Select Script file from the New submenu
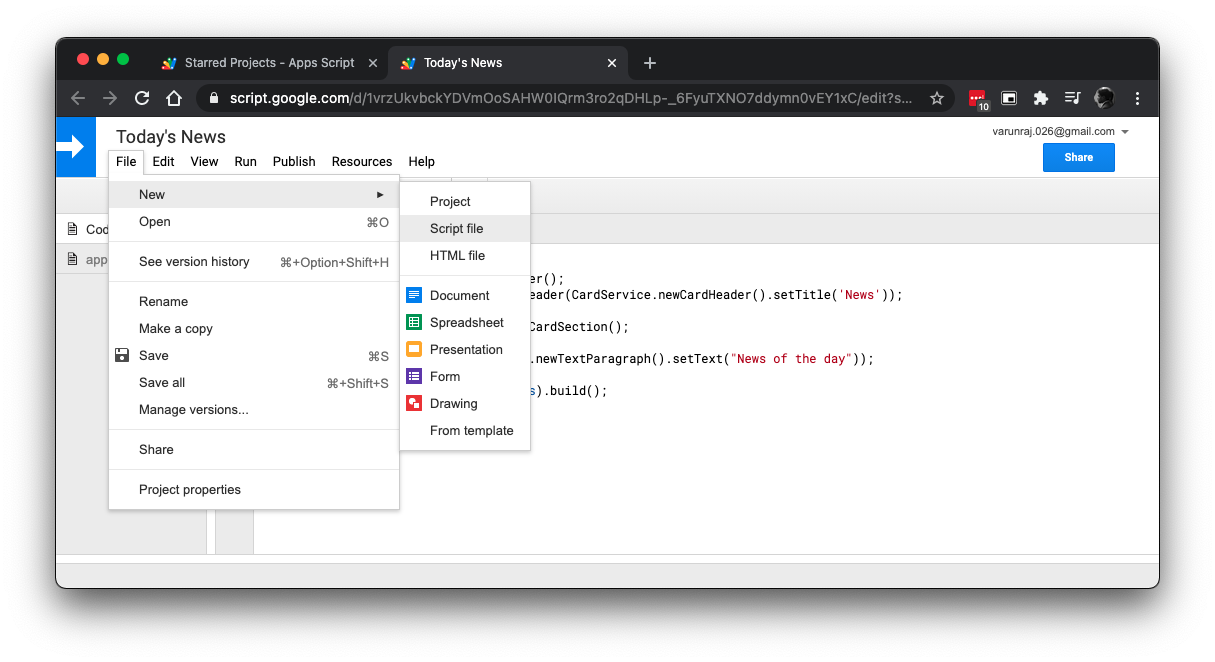This screenshot has width=1215, height=662. [x=457, y=228]
